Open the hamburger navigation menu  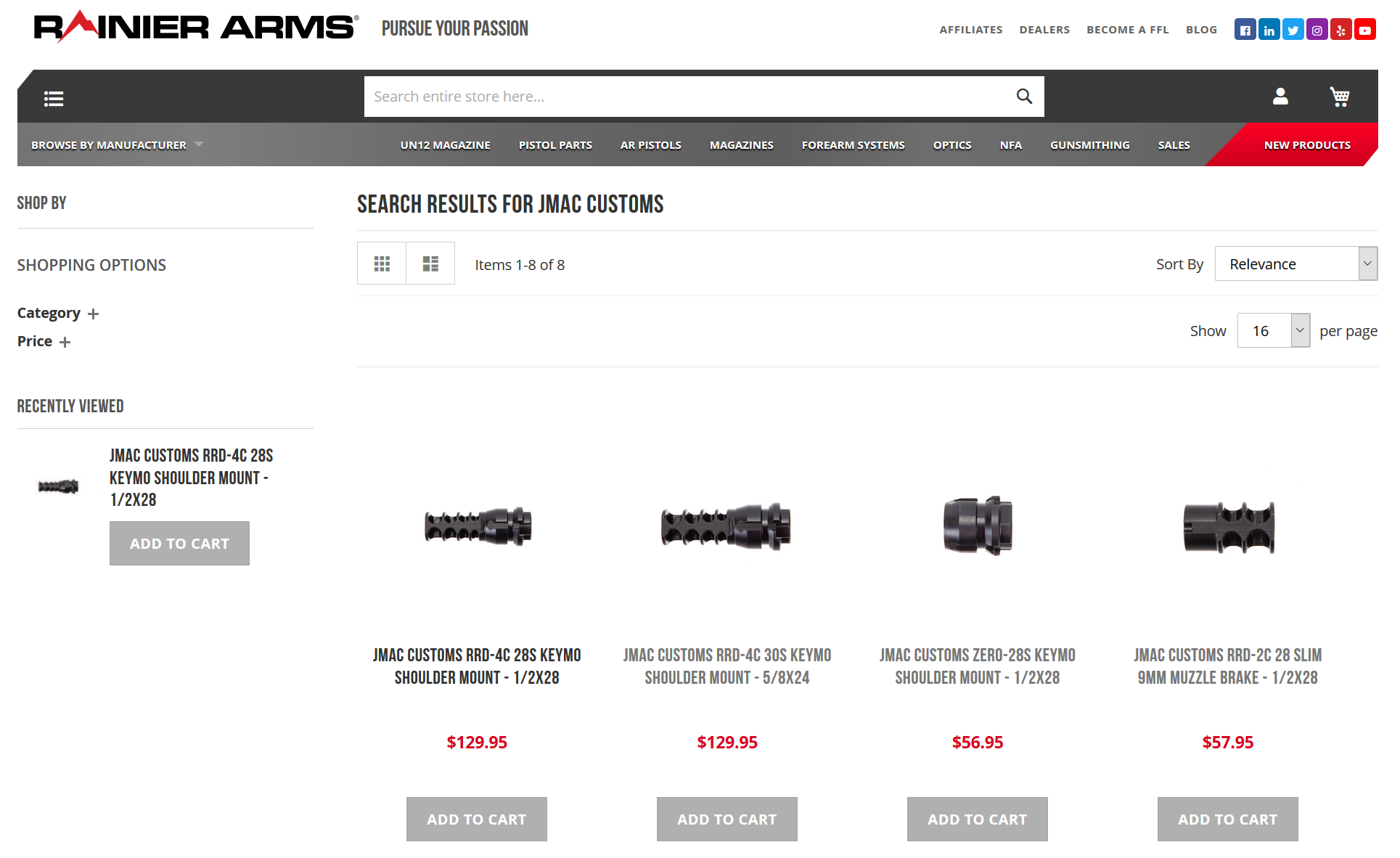tap(54, 98)
